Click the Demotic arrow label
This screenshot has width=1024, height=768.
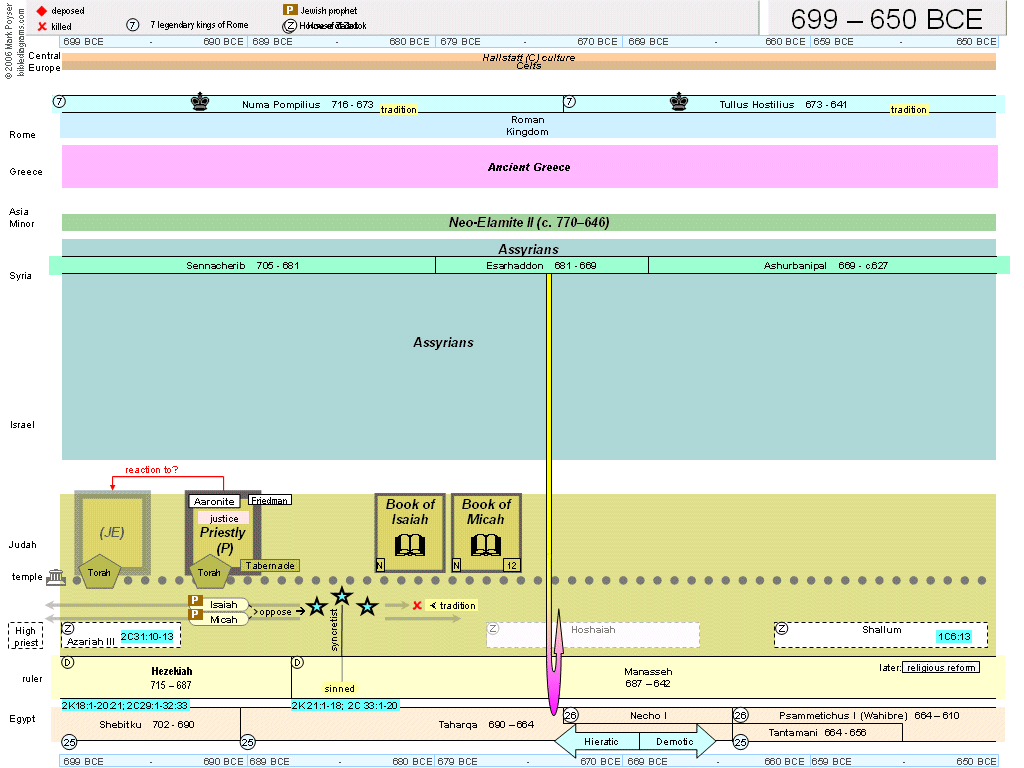pos(673,741)
